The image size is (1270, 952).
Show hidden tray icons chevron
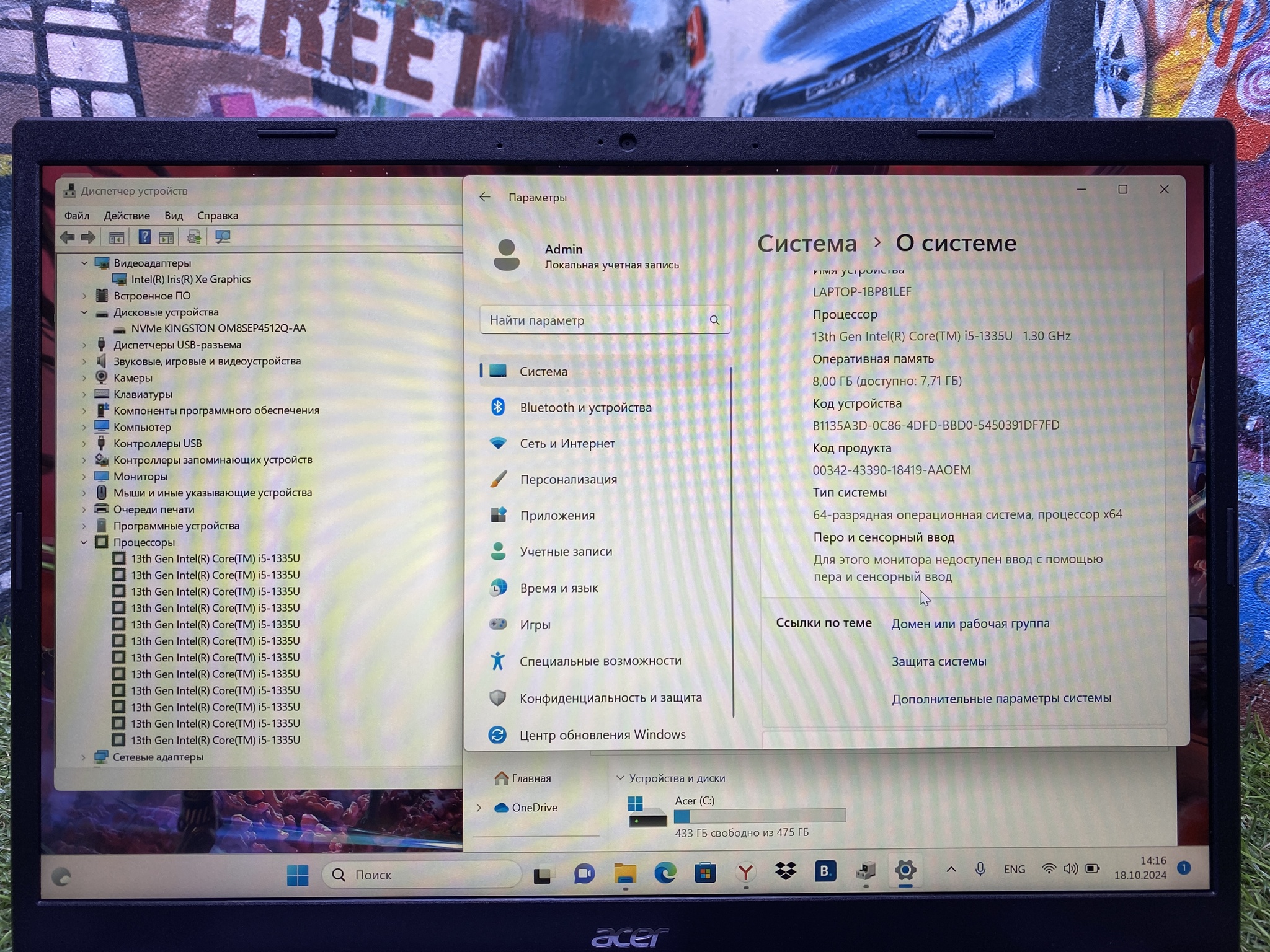(x=951, y=870)
